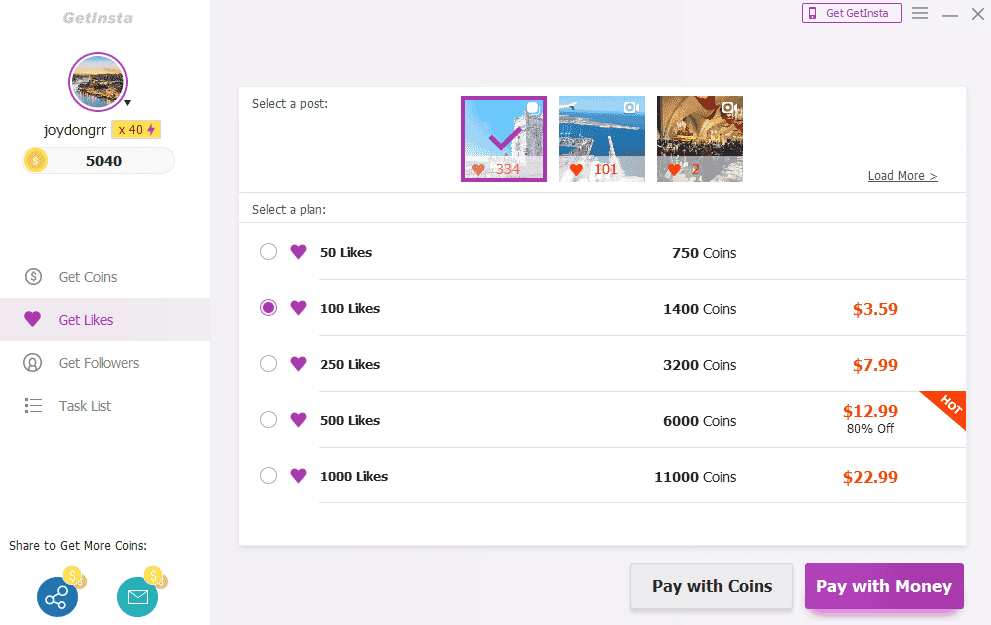Click the gold coin icon beside the 5040 balance
Image resolution: width=991 pixels, height=625 pixels.
[x=36, y=160]
